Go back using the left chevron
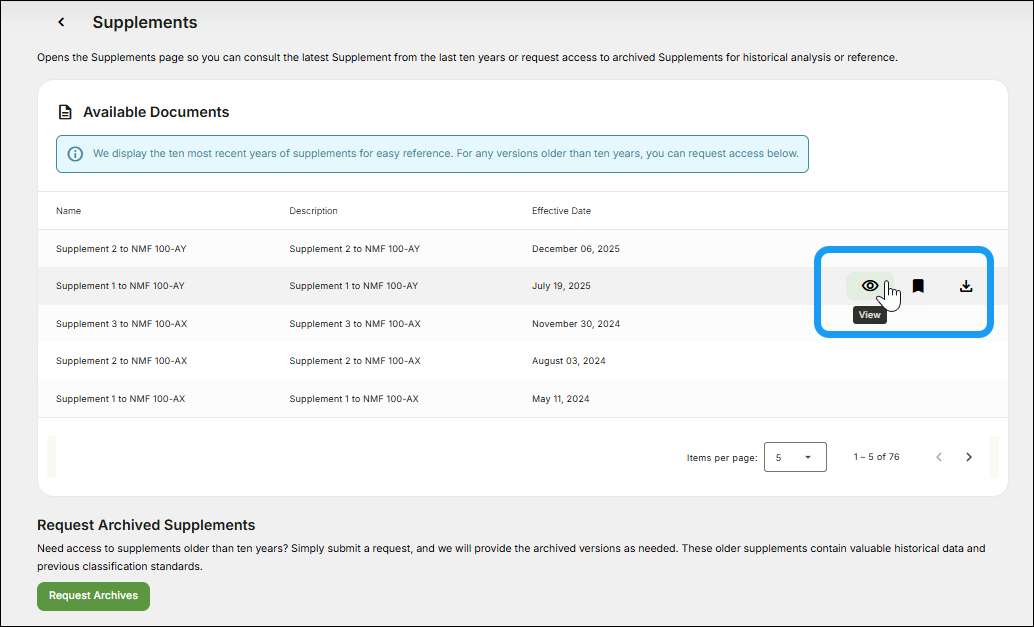 [x=61, y=22]
